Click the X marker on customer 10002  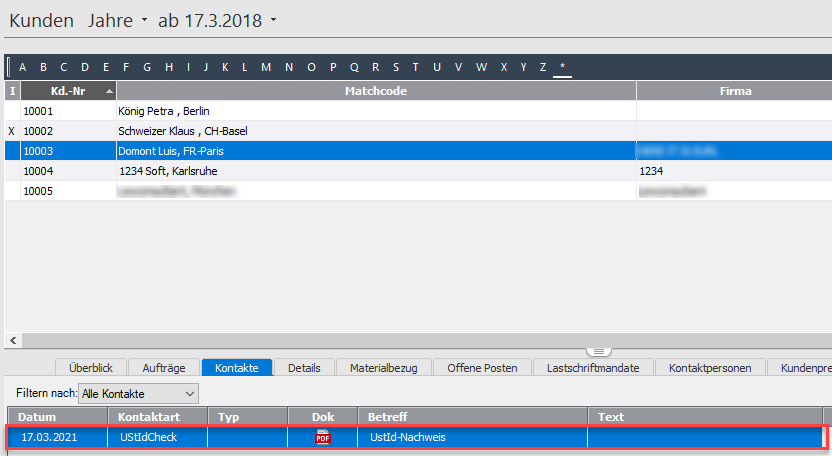(x=12, y=131)
